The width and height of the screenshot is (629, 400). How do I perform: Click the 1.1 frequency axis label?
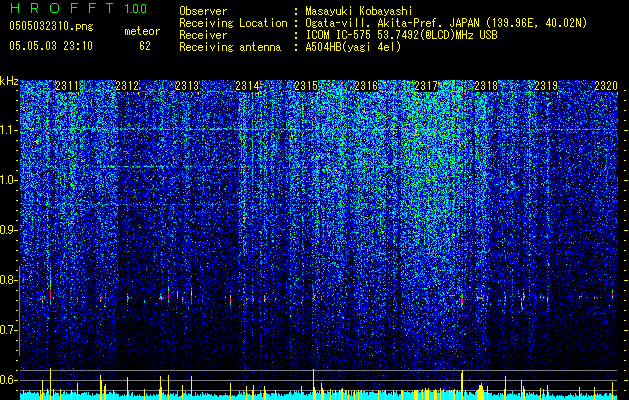point(9,130)
